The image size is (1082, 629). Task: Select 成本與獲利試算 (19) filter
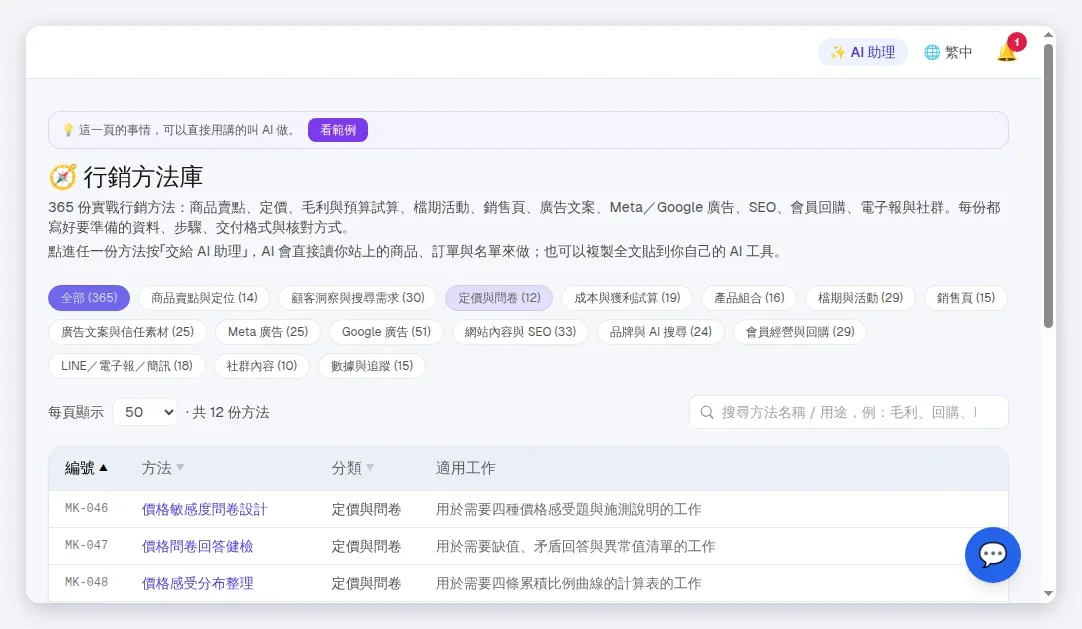pos(627,298)
